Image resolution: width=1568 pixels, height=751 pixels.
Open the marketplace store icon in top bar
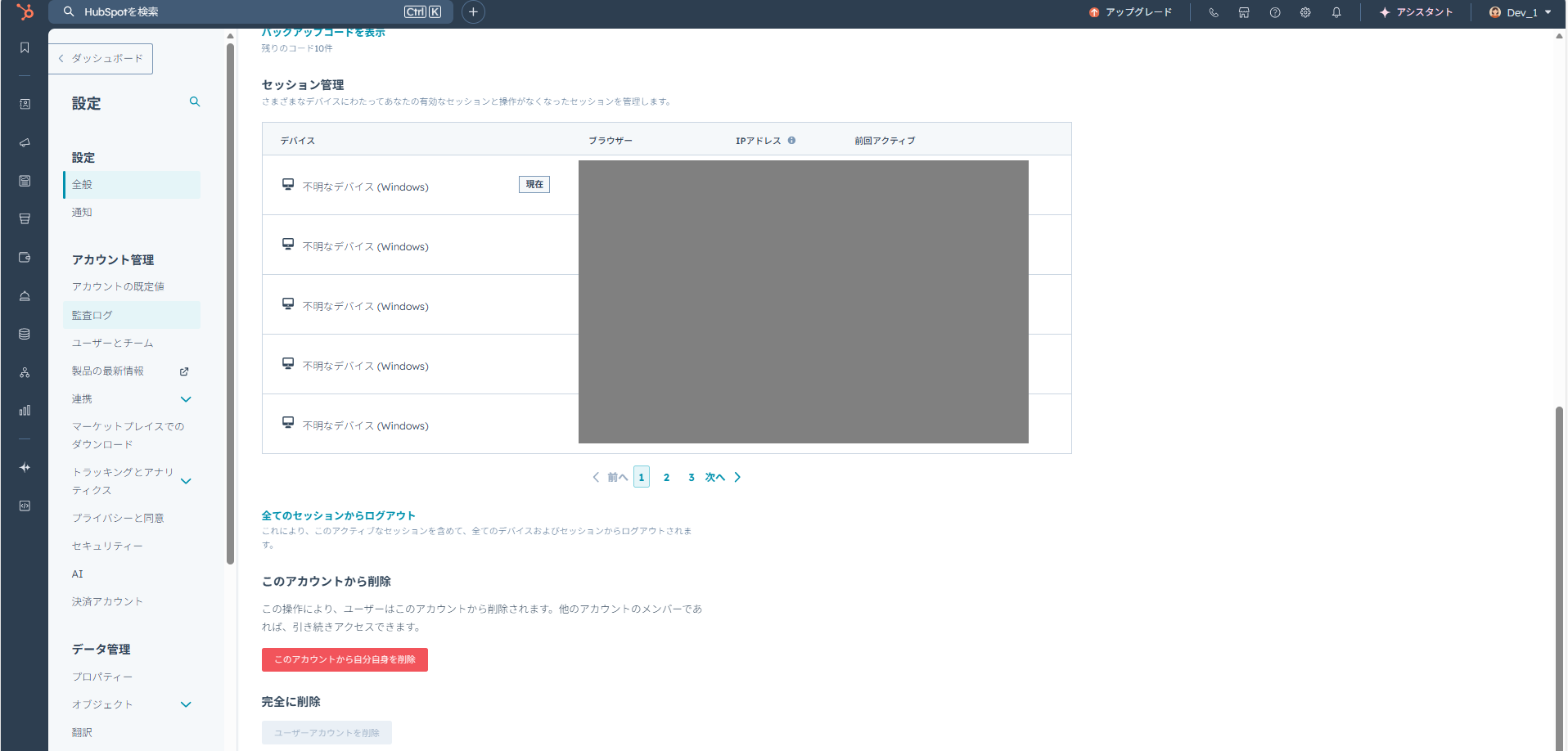coord(1243,12)
